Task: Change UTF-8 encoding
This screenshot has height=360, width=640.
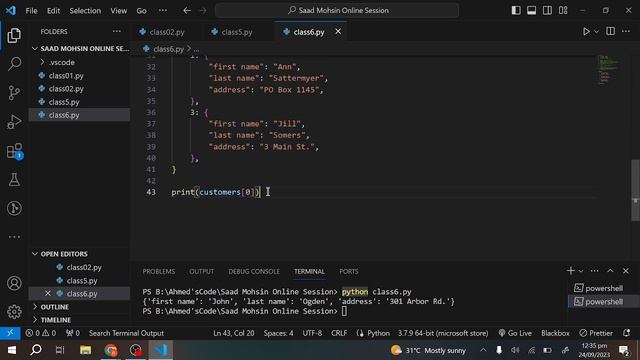Action: click(312, 333)
